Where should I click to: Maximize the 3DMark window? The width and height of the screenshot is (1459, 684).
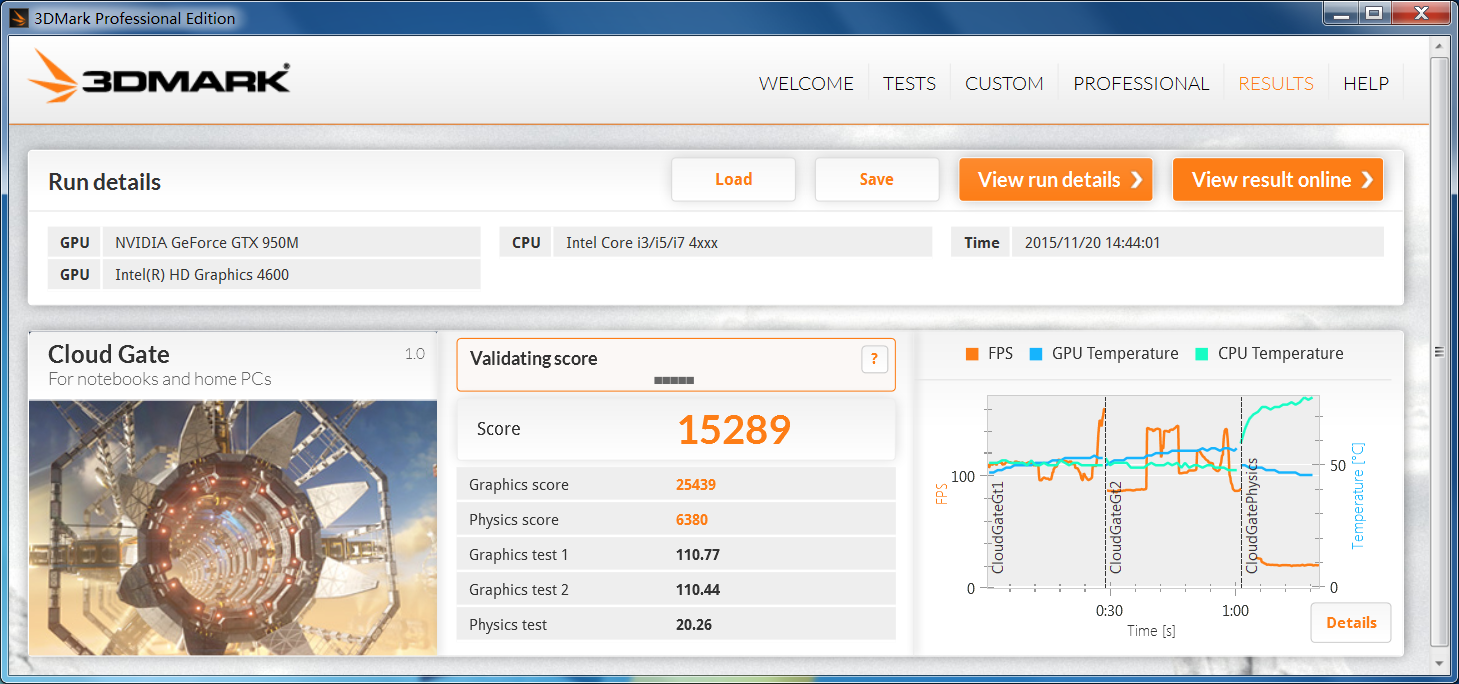tap(1375, 13)
